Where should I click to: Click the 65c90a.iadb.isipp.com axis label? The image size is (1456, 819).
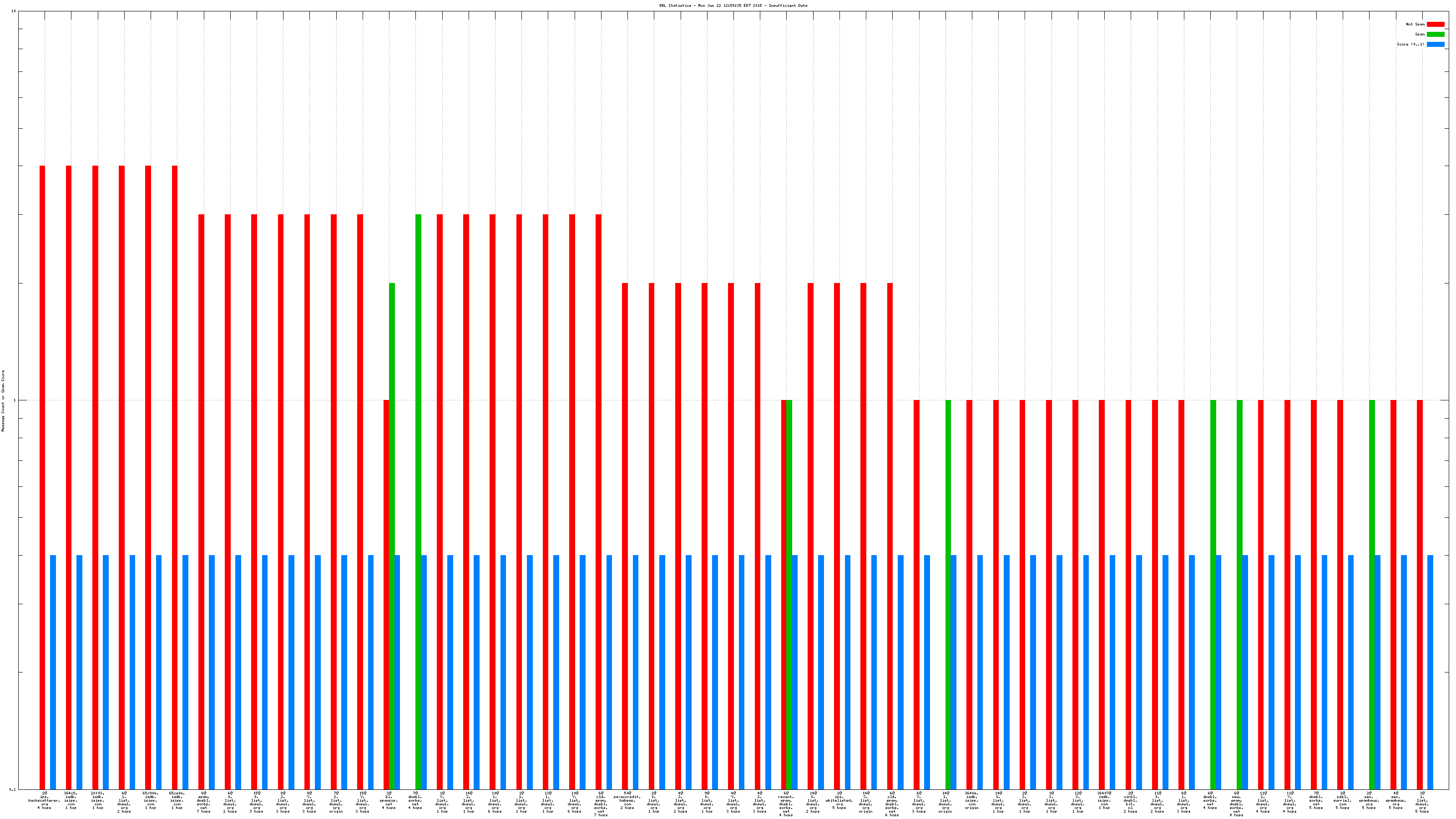click(x=150, y=801)
